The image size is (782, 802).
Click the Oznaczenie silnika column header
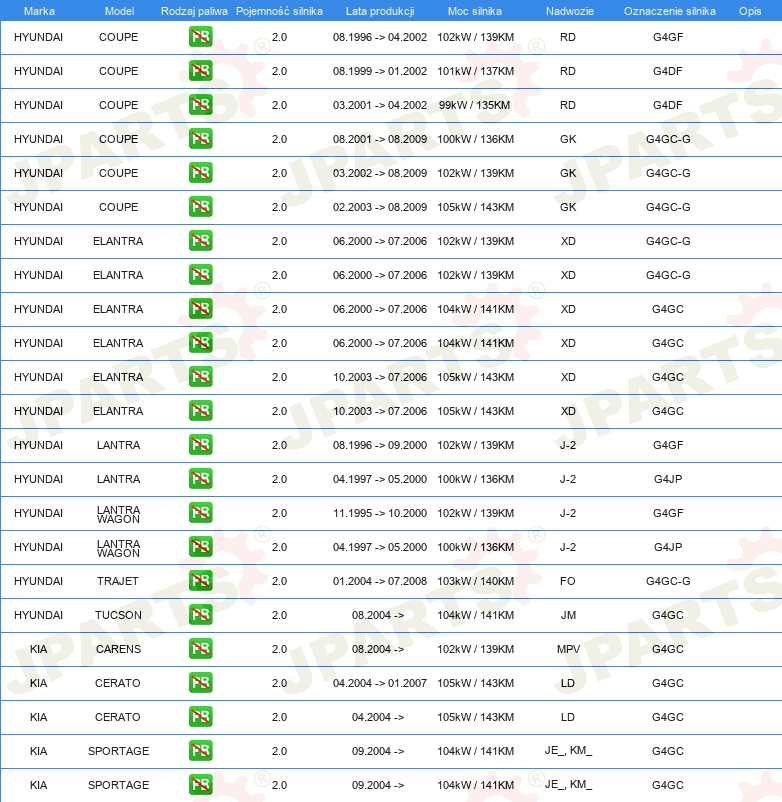[669, 11]
